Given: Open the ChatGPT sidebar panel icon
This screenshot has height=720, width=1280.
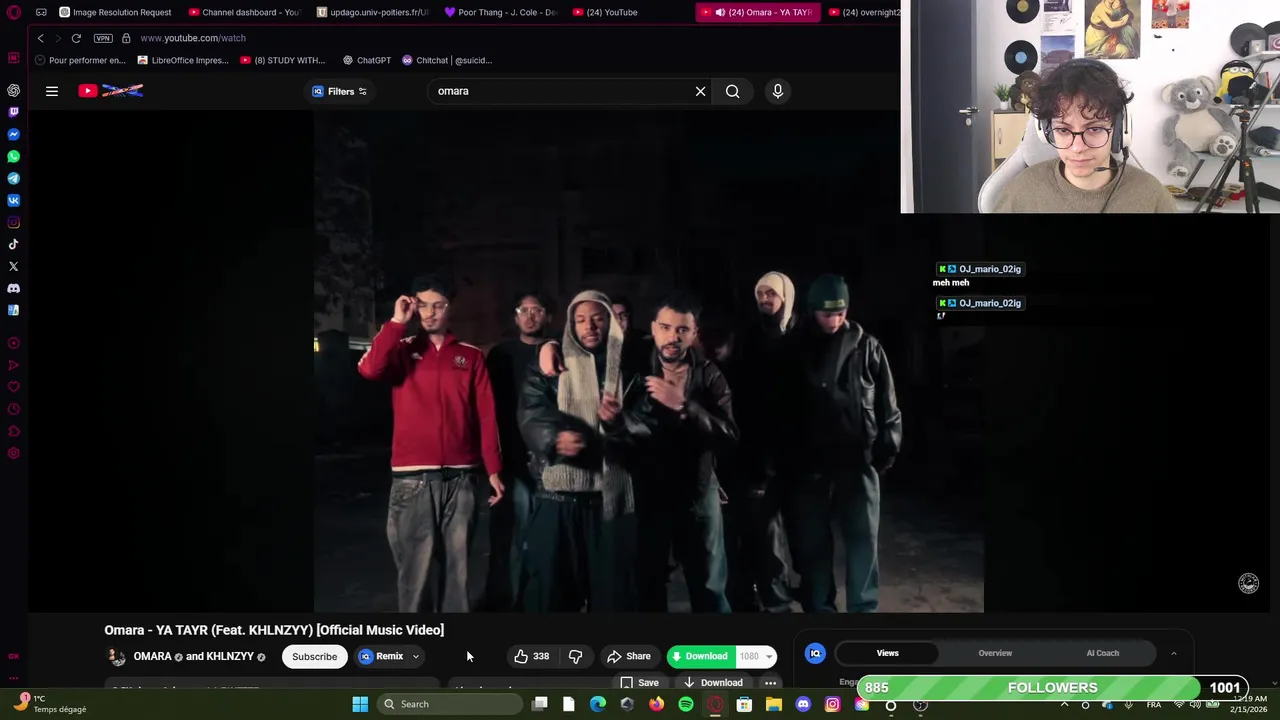Looking at the screenshot, I should tap(13, 90).
